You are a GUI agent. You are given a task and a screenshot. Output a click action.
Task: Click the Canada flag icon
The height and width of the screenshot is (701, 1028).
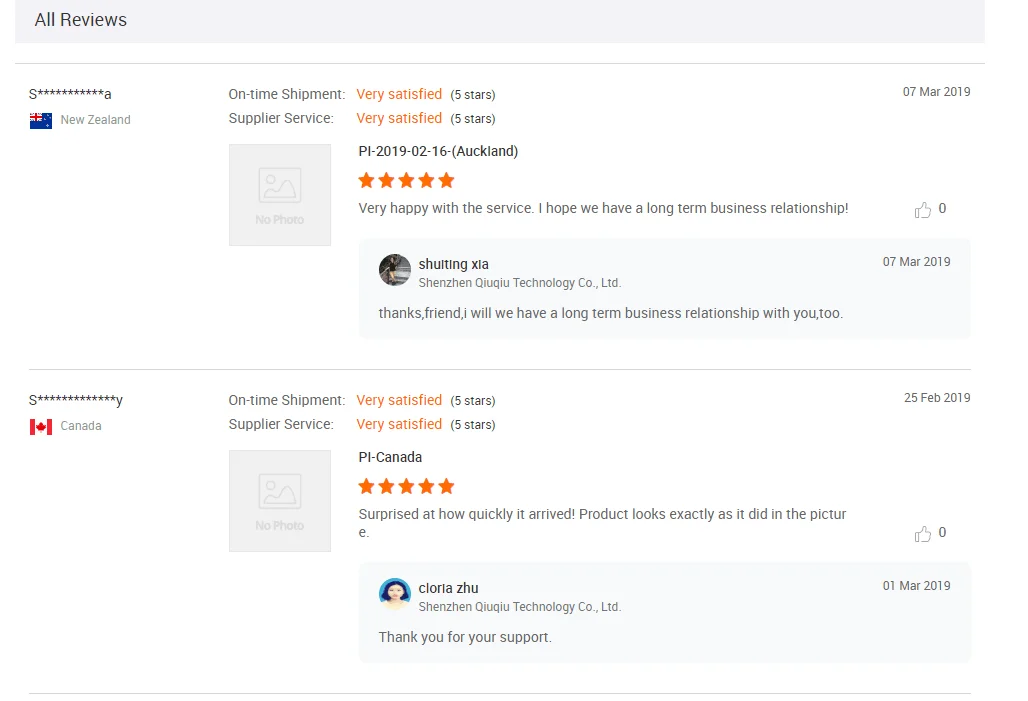(x=41, y=426)
